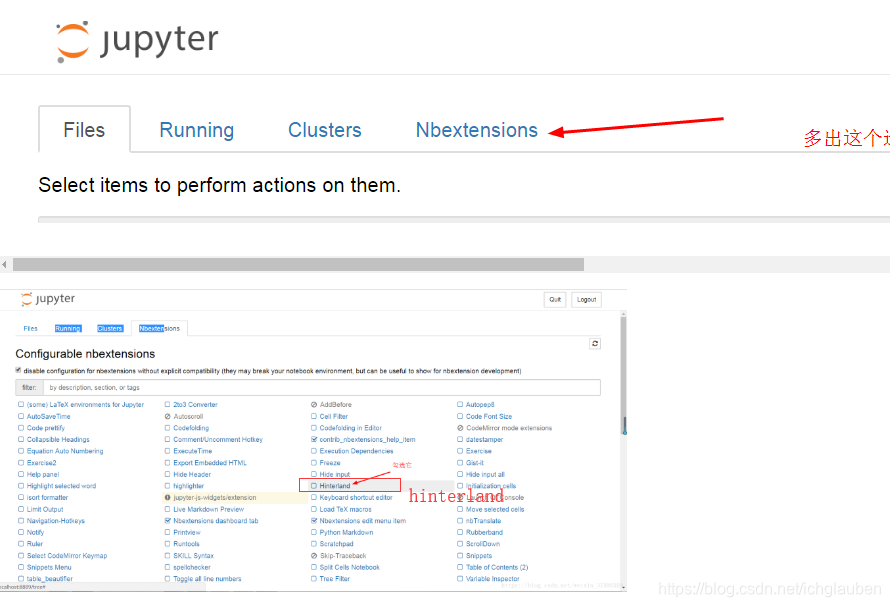The height and width of the screenshot is (607, 890).
Task: Click the incompatible icon beside CodeMirror mode extensions
Action: point(460,428)
